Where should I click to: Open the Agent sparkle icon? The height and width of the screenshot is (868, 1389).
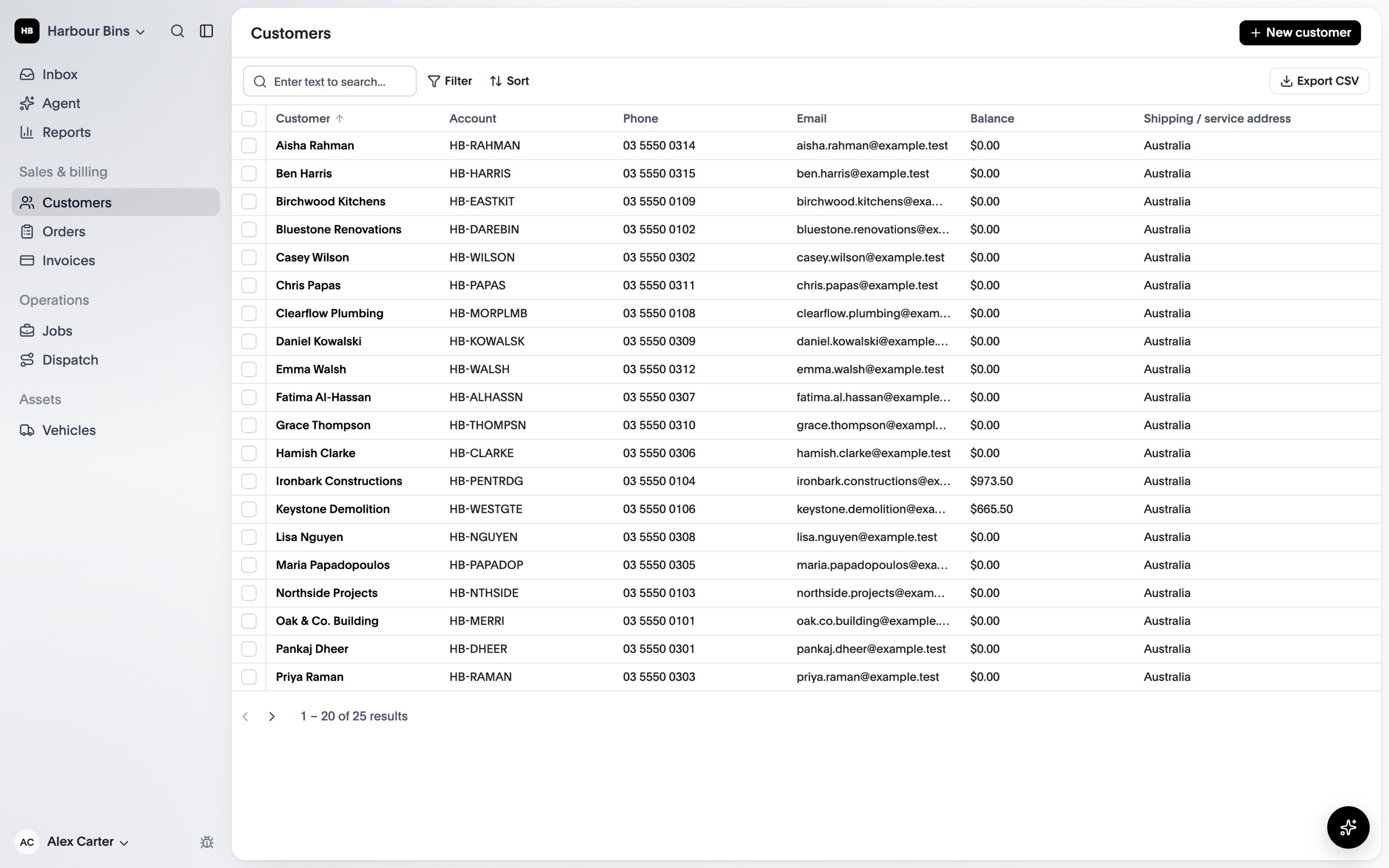pyautogui.click(x=27, y=103)
